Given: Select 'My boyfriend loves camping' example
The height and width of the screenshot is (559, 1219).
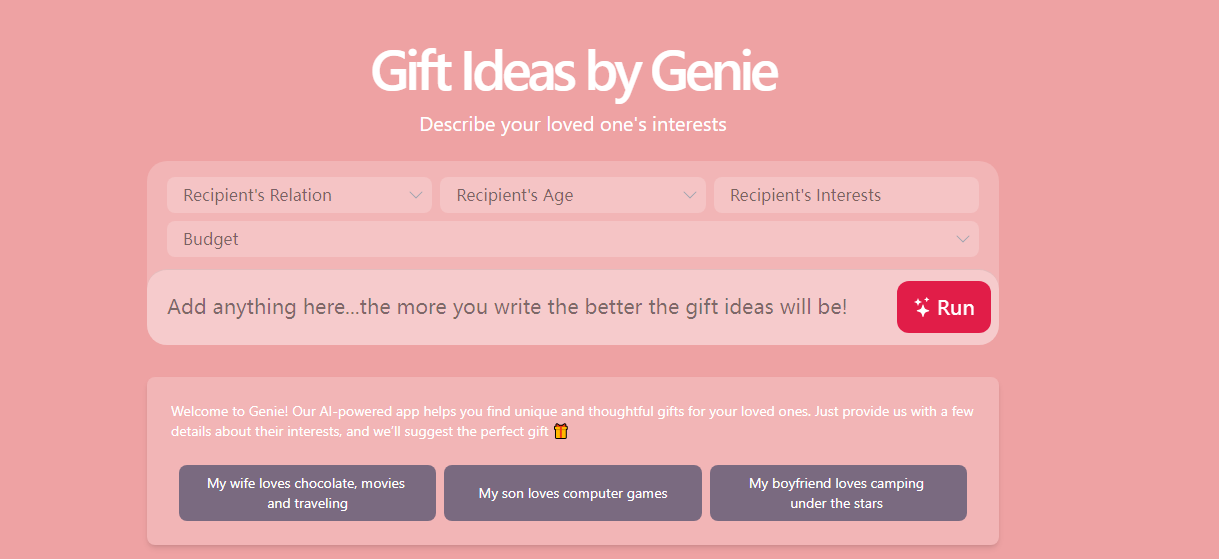Looking at the screenshot, I should point(838,493).
